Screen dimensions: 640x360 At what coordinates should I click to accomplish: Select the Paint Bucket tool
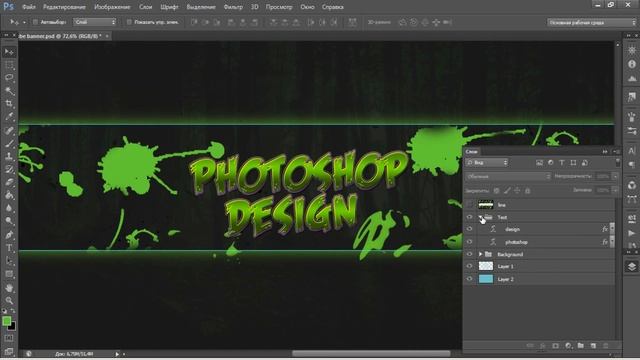9,196
